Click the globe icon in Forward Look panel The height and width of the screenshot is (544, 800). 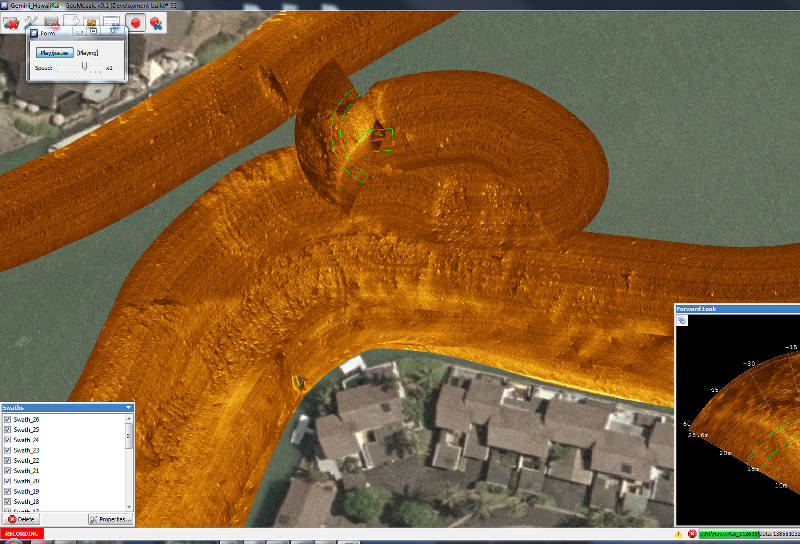click(x=682, y=320)
